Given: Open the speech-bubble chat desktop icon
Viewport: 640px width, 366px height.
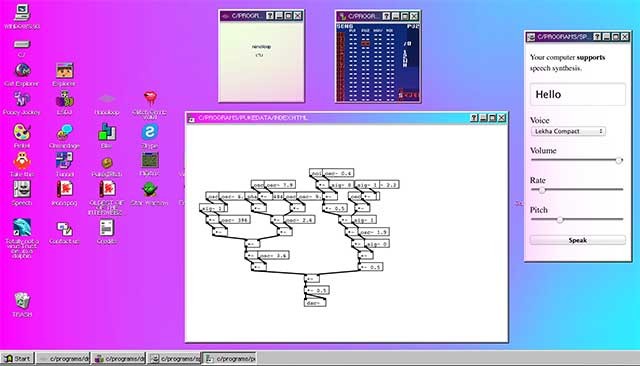Looking at the screenshot, I should pos(64,132).
